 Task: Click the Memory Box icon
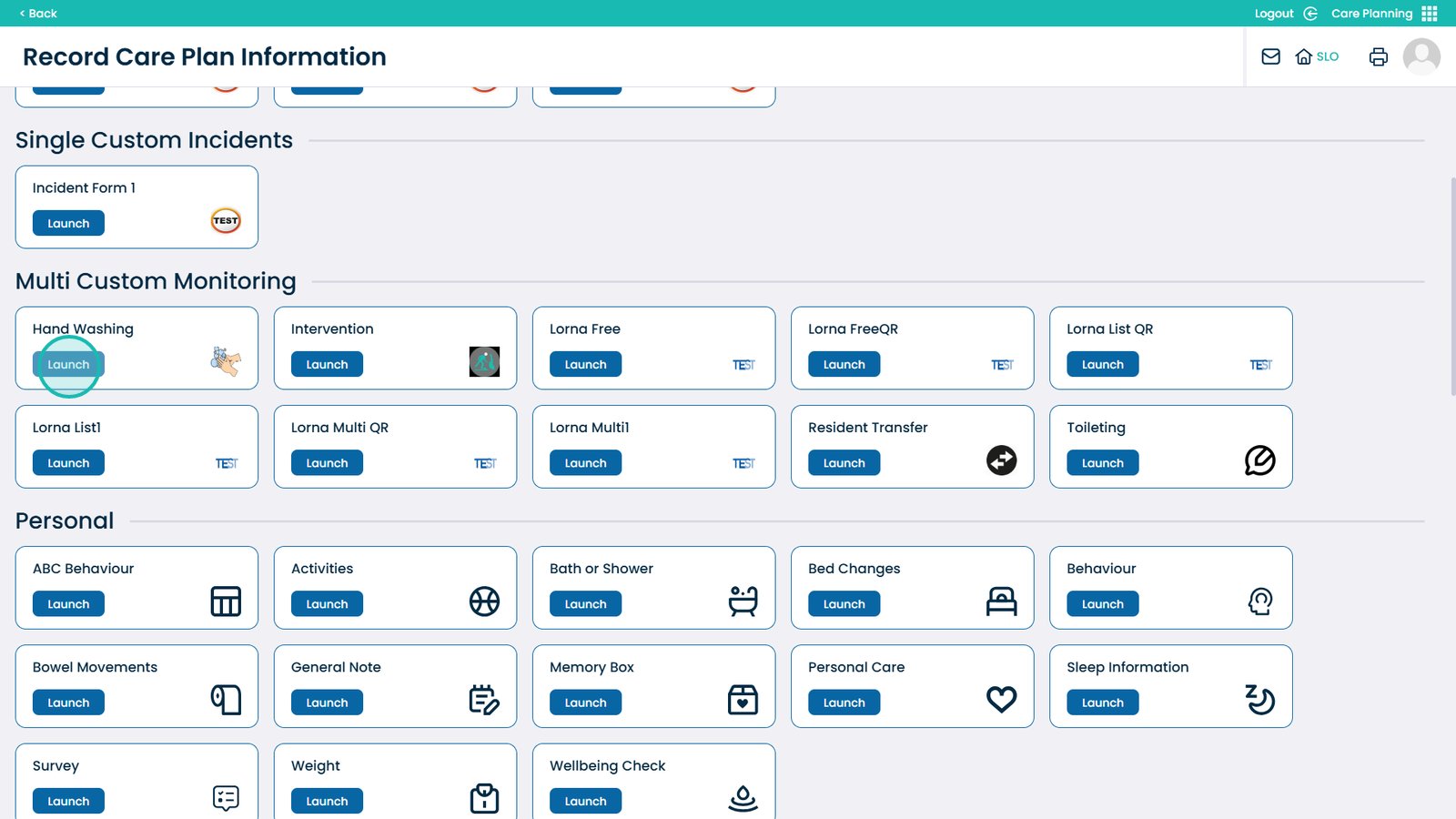click(x=743, y=700)
